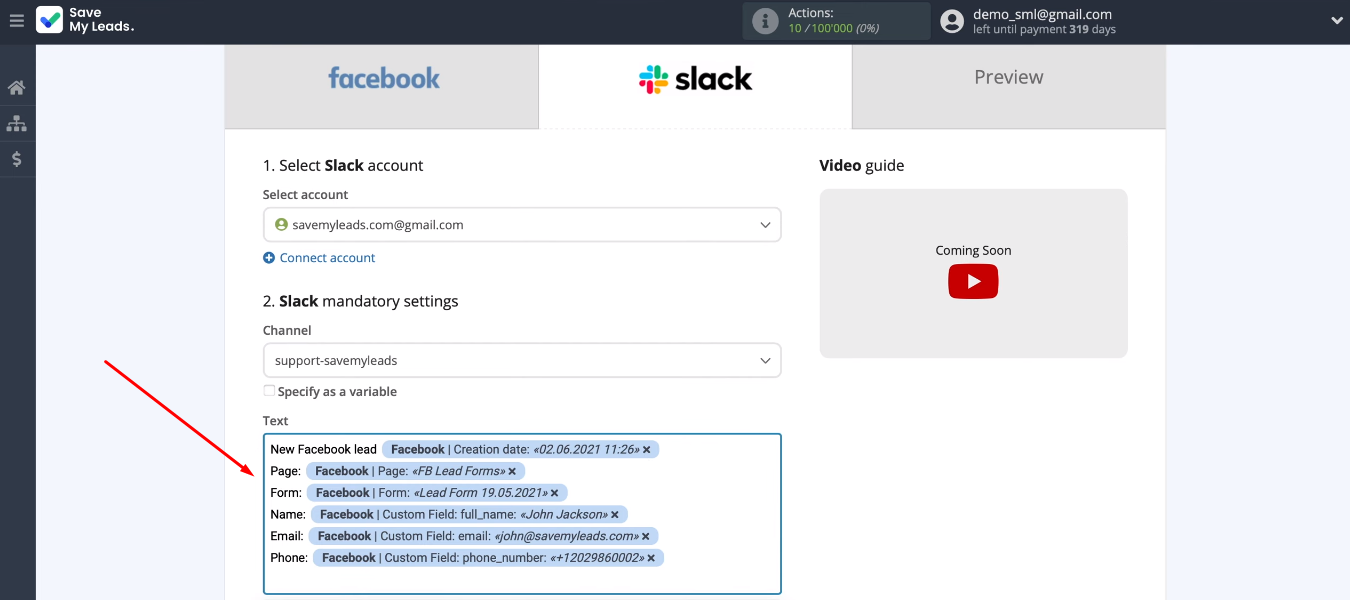Open the hamburger menu icon
Image resolution: width=1350 pixels, height=600 pixels.
pos(16,20)
